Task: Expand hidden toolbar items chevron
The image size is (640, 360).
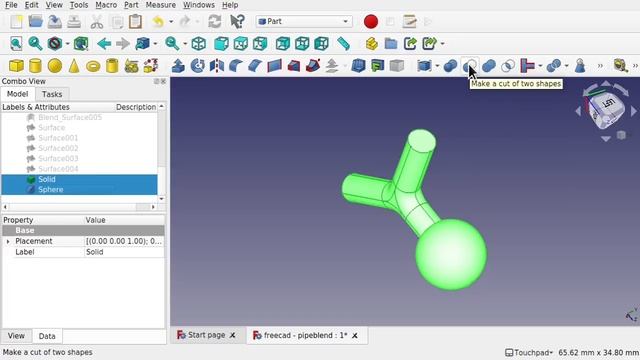Action: (600, 66)
